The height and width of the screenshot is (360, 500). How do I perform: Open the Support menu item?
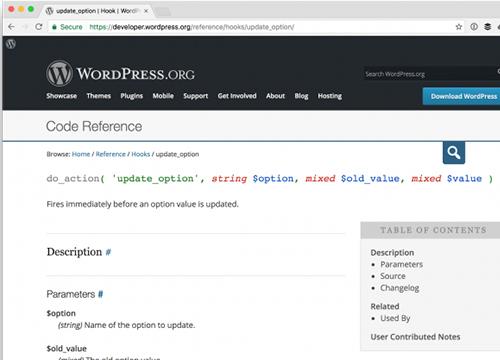[x=196, y=96]
